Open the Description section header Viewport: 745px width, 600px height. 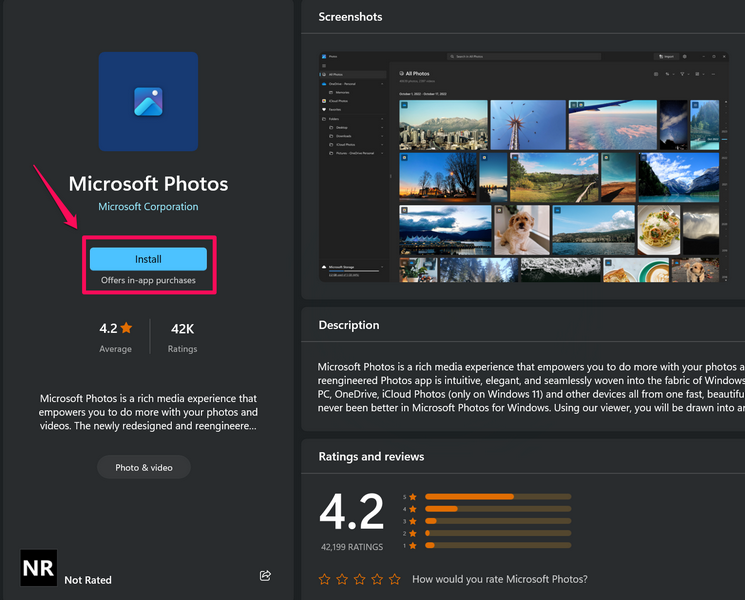pyautogui.click(x=349, y=325)
